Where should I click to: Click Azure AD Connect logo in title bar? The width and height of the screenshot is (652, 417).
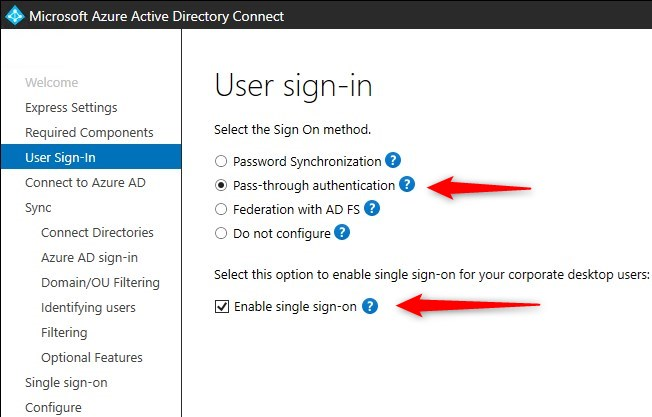point(15,16)
